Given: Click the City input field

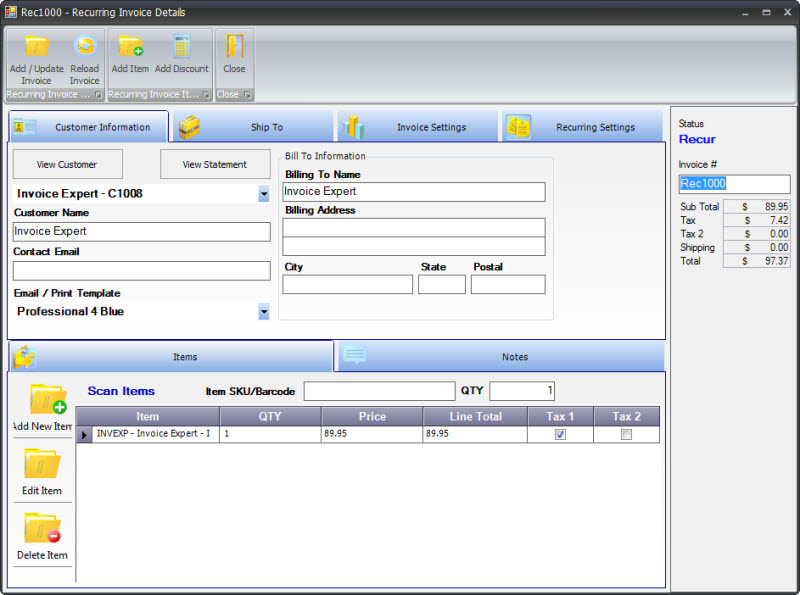Looking at the screenshot, I should (x=347, y=284).
